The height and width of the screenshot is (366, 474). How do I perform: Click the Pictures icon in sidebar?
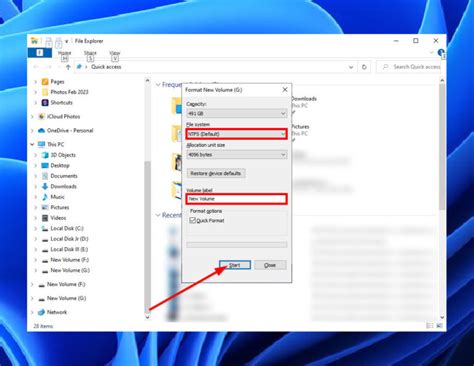point(45,207)
